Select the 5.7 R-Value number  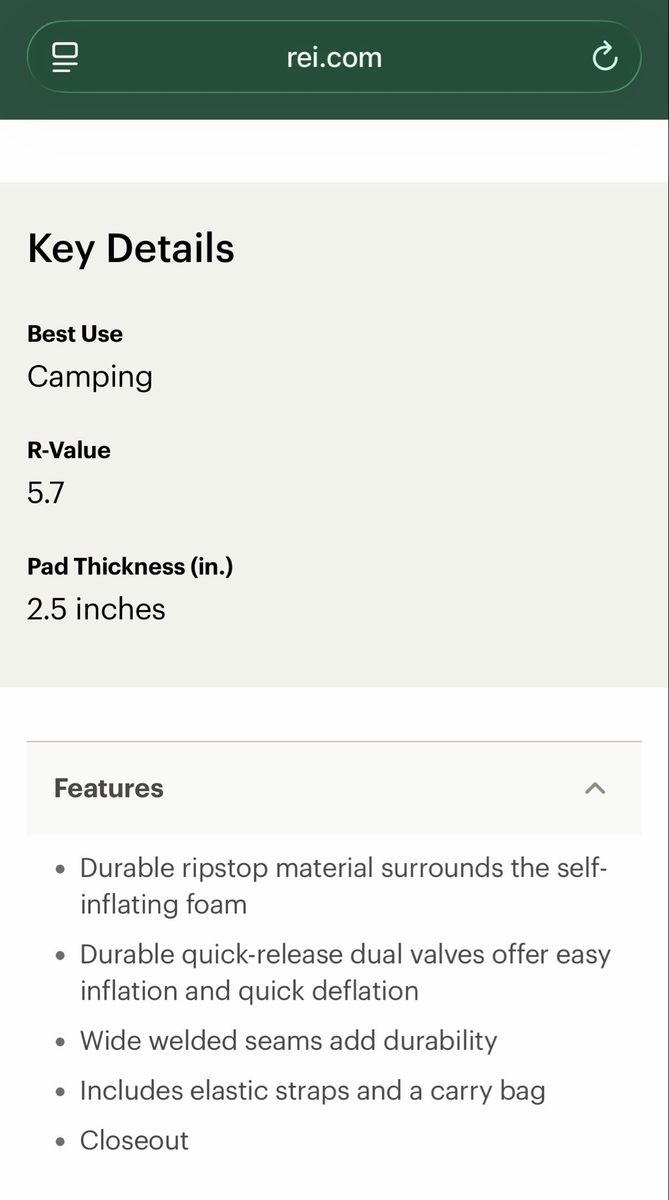tap(46, 493)
